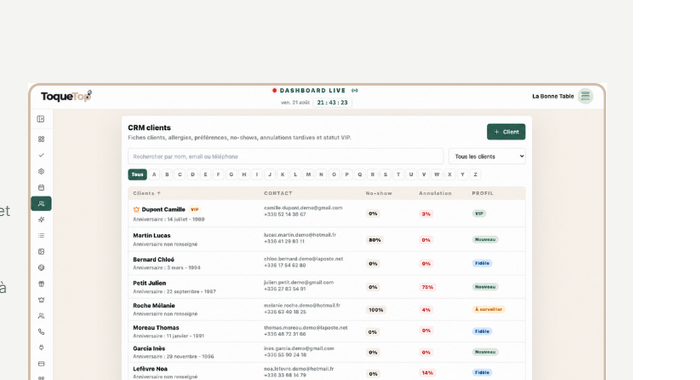Click the 21:43:23 clock display
The height and width of the screenshot is (380, 700).
click(332, 103)
